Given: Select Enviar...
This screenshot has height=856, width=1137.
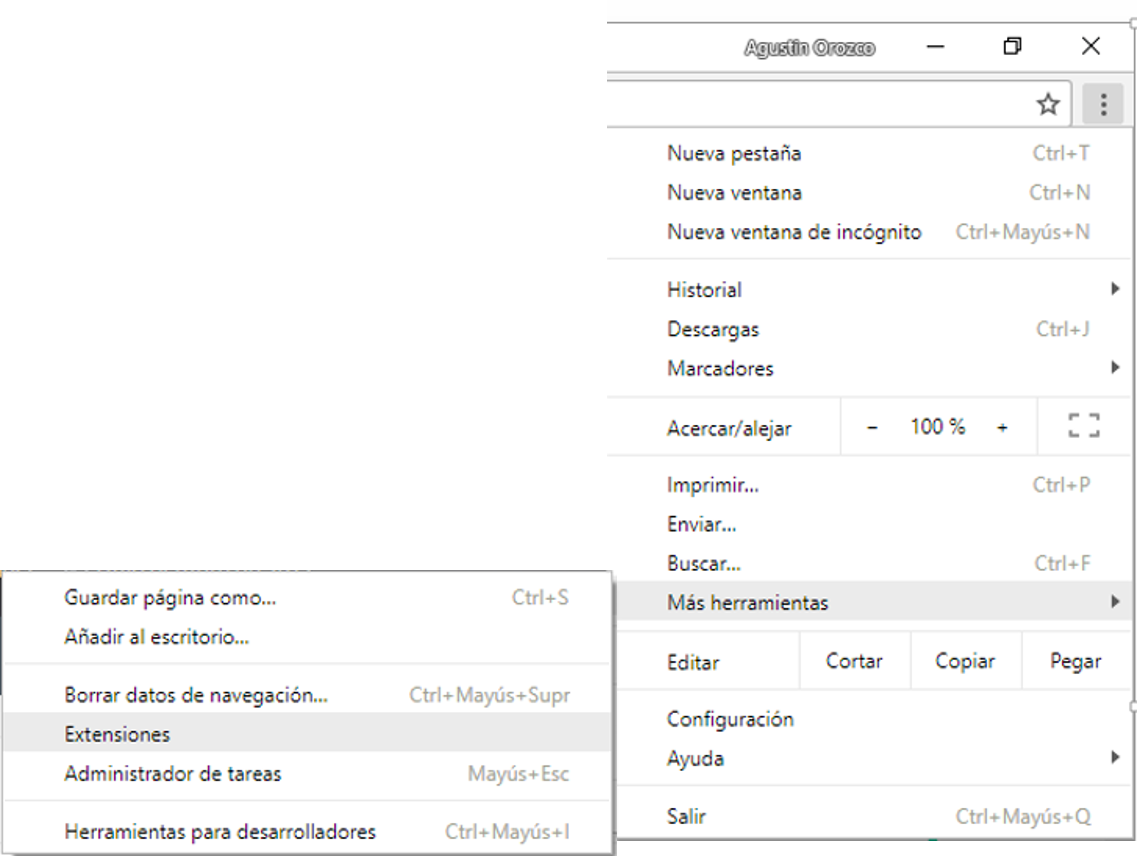Looking at the screenshot, I should [869, 524].
